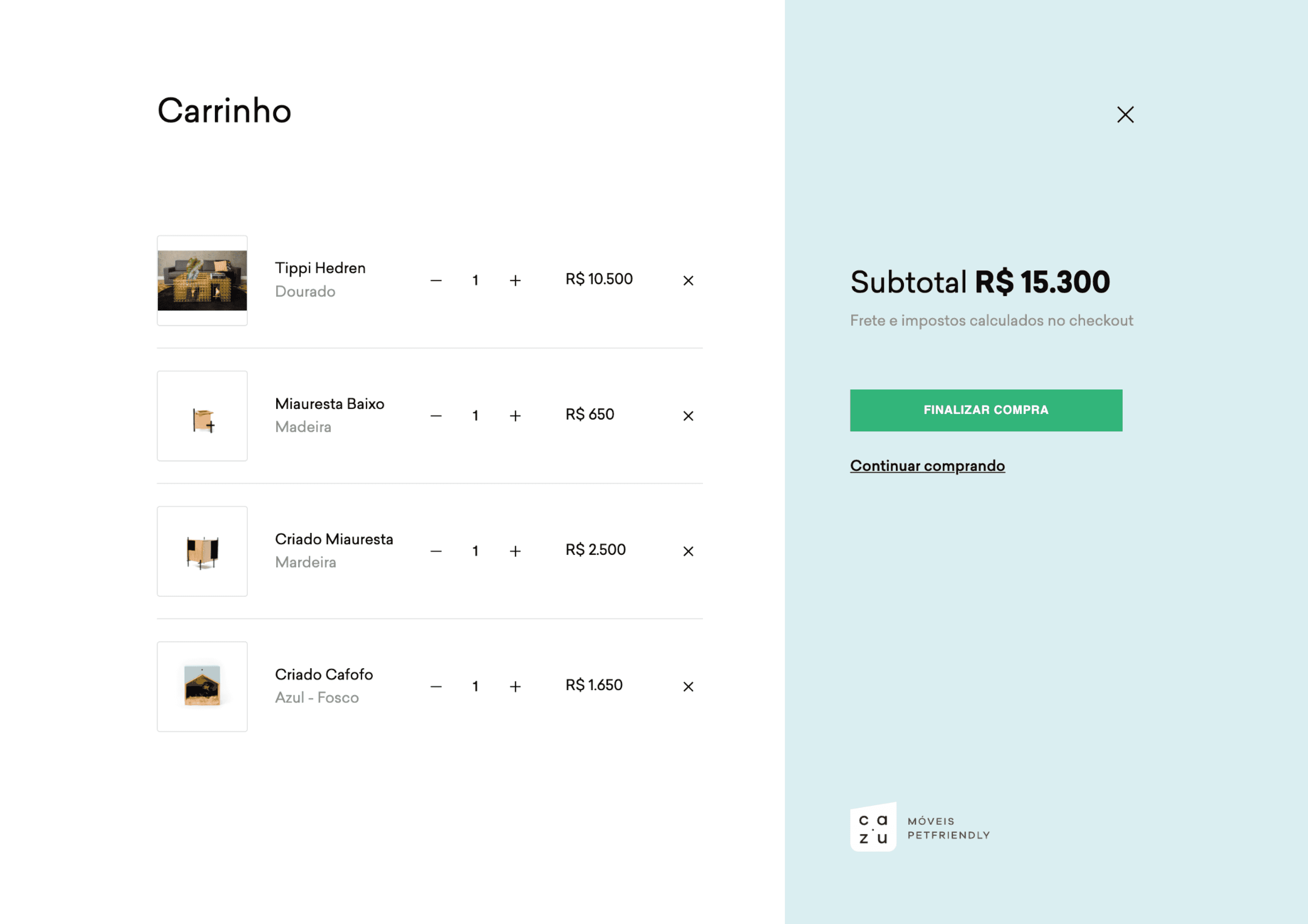Open the Miauresta Baixo product thumbnail

coord(202,416)
